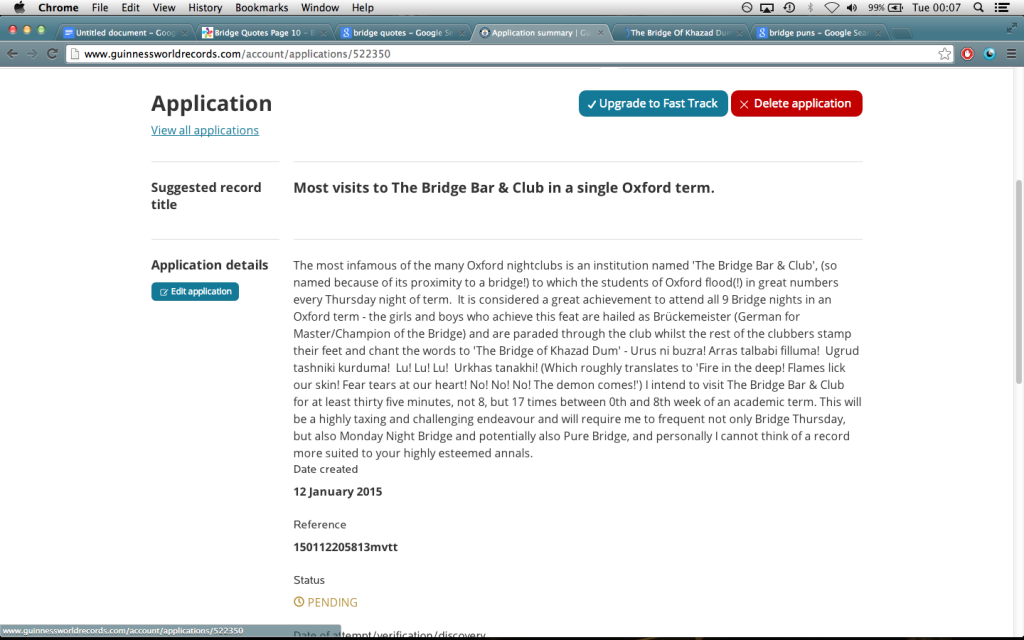Switch to the Bridge Quotes Page 10 tab
Screen dimensions: 1024x640
pyautogui.click(x=263, y=33)
